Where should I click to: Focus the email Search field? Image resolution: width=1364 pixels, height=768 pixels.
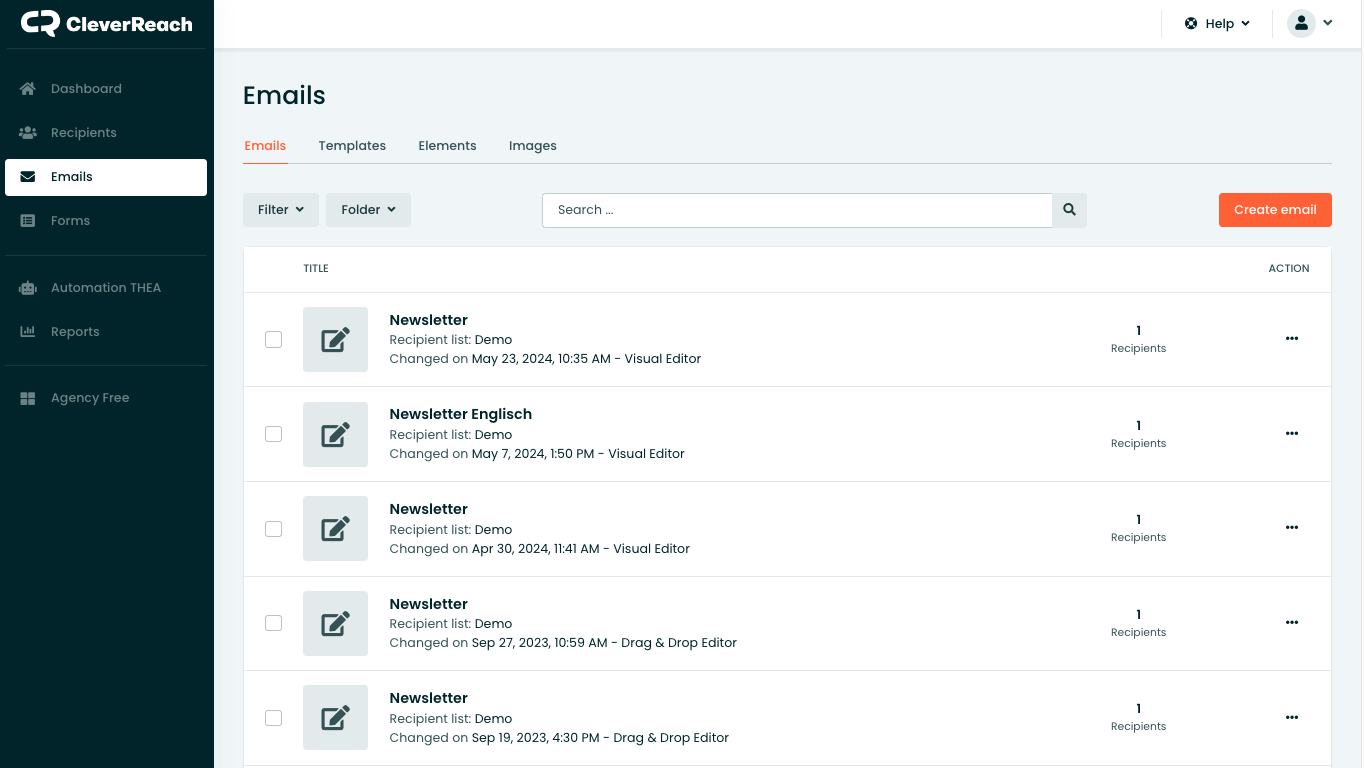(797, 210)
